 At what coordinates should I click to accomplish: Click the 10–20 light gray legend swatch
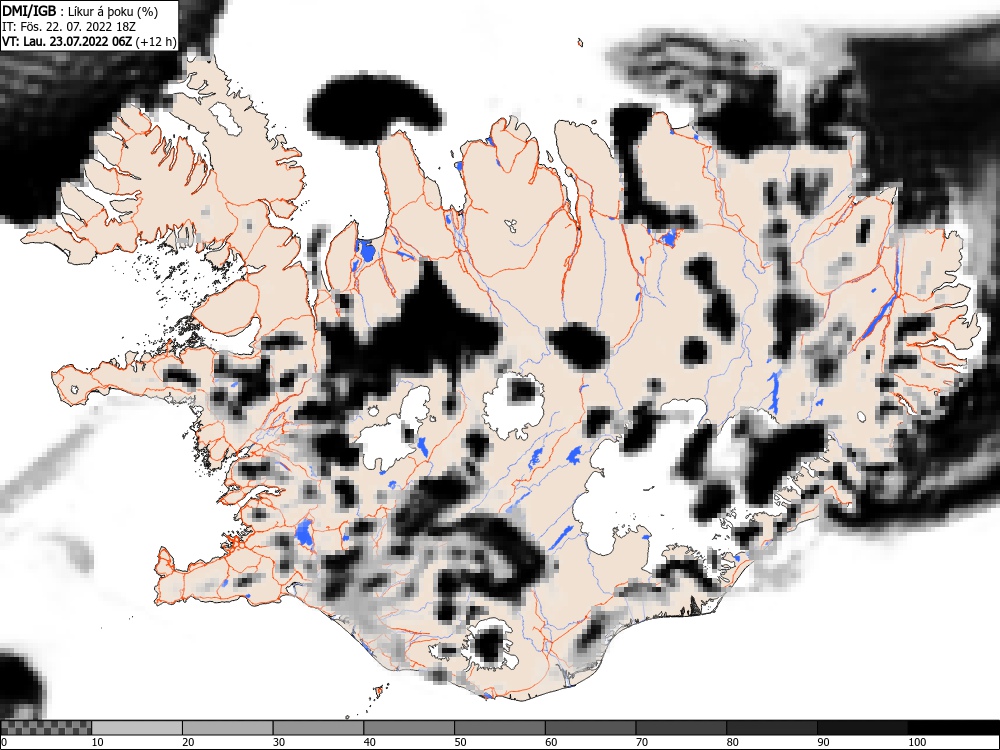(137, 728)
